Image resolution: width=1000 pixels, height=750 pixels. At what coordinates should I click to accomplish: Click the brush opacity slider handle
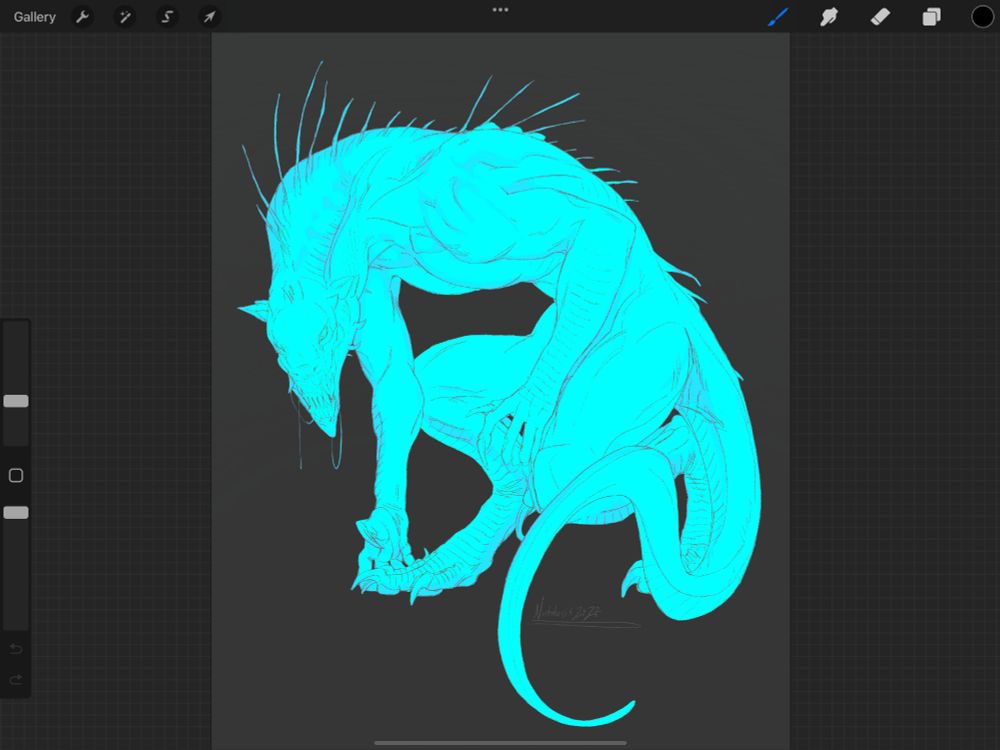16,512
